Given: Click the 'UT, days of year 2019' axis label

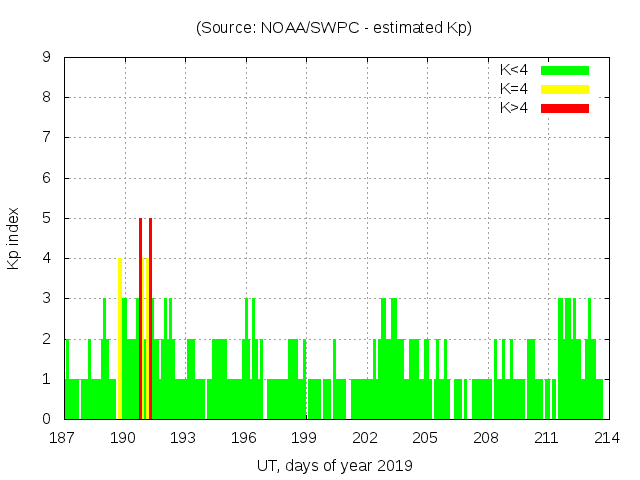Looking at the screenshot, I should click(334, 465).
